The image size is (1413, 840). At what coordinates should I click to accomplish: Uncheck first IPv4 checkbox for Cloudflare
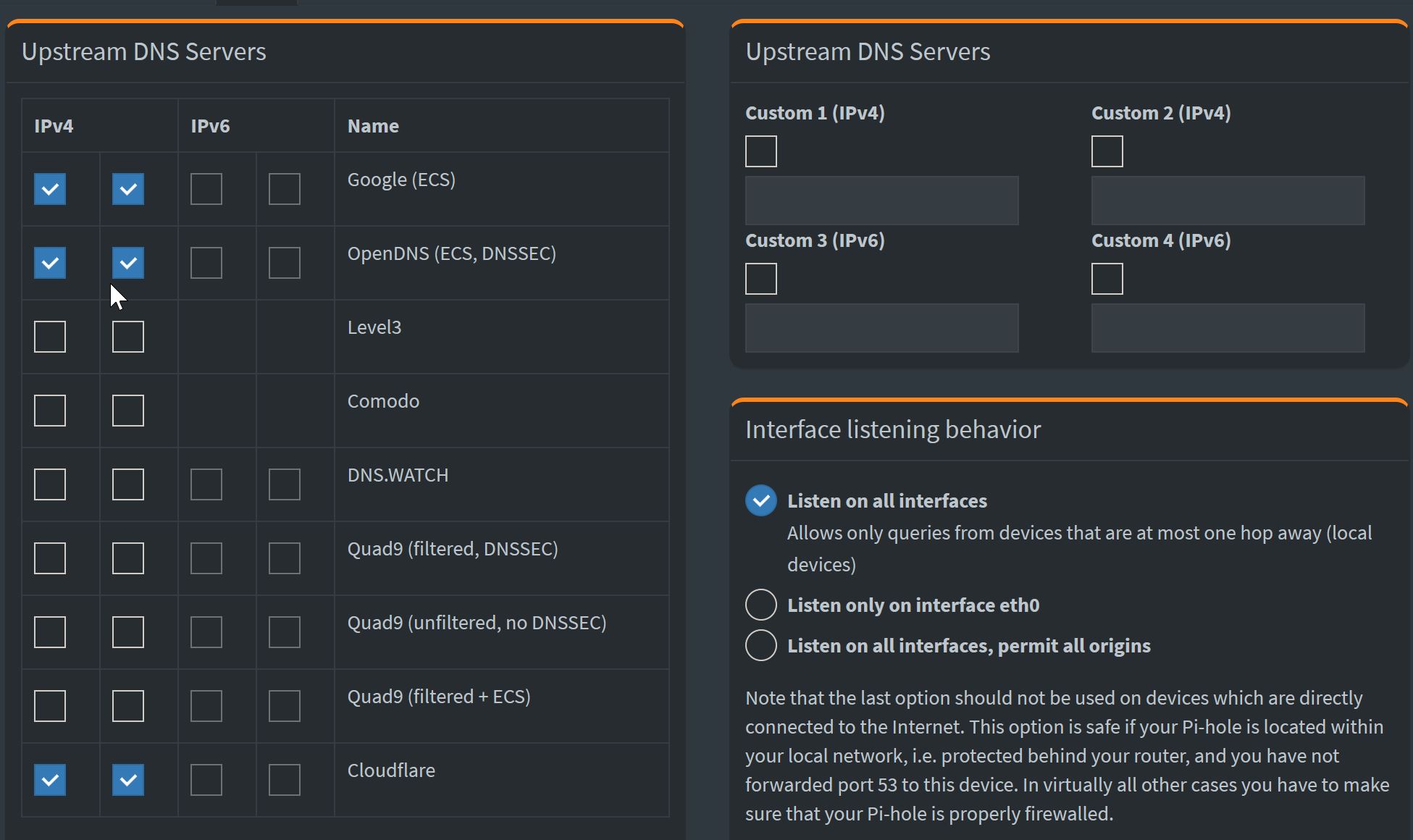click(x=50, y=780)
